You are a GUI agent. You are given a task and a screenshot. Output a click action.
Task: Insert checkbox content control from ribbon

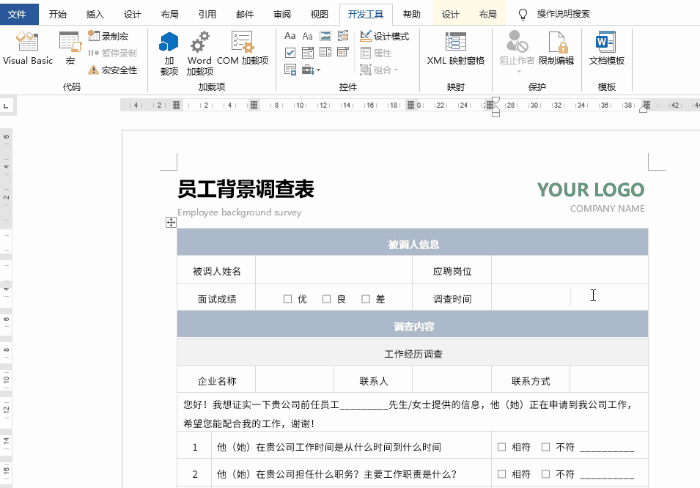click(290, 53)
